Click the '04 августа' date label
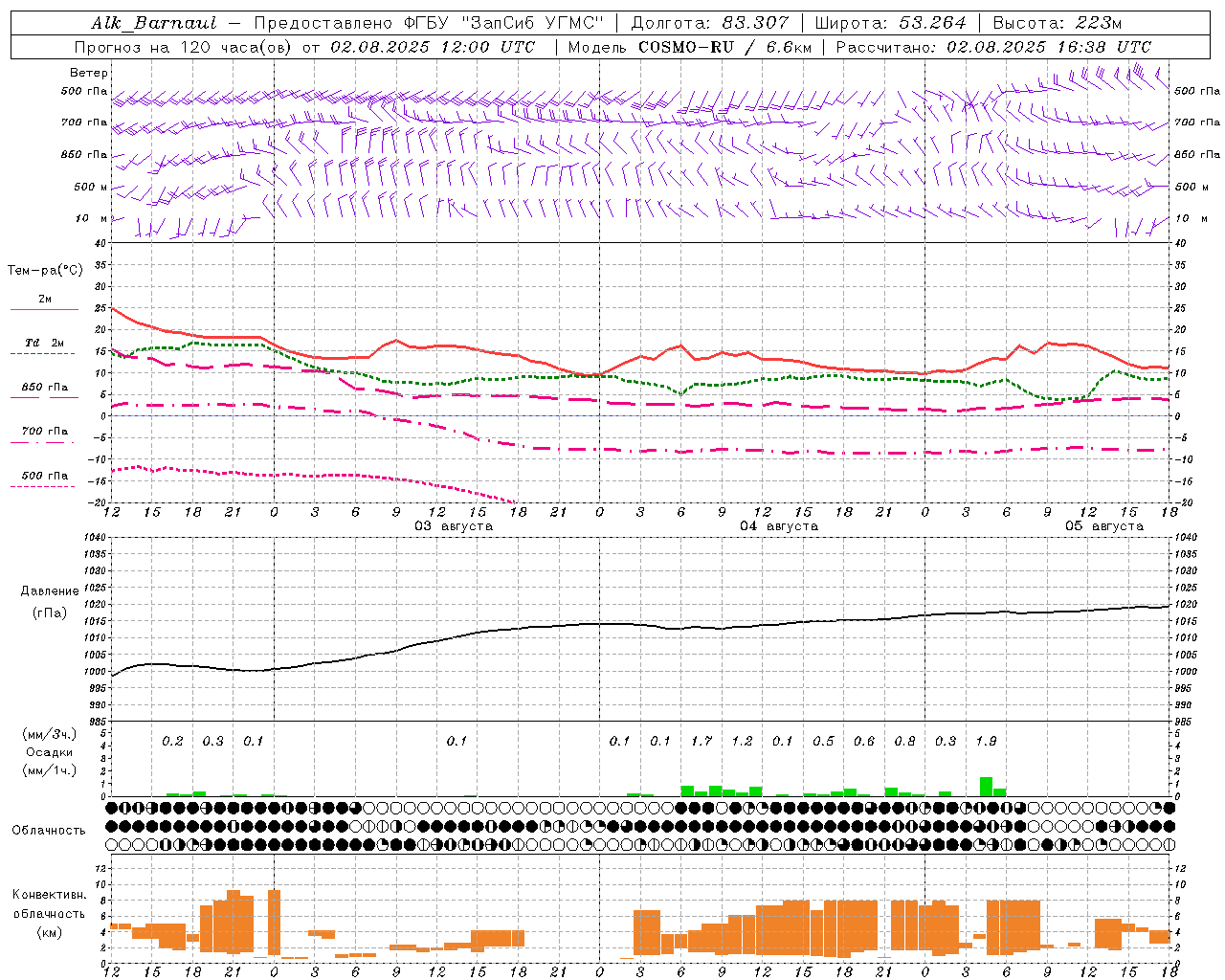 pos(779,526)
